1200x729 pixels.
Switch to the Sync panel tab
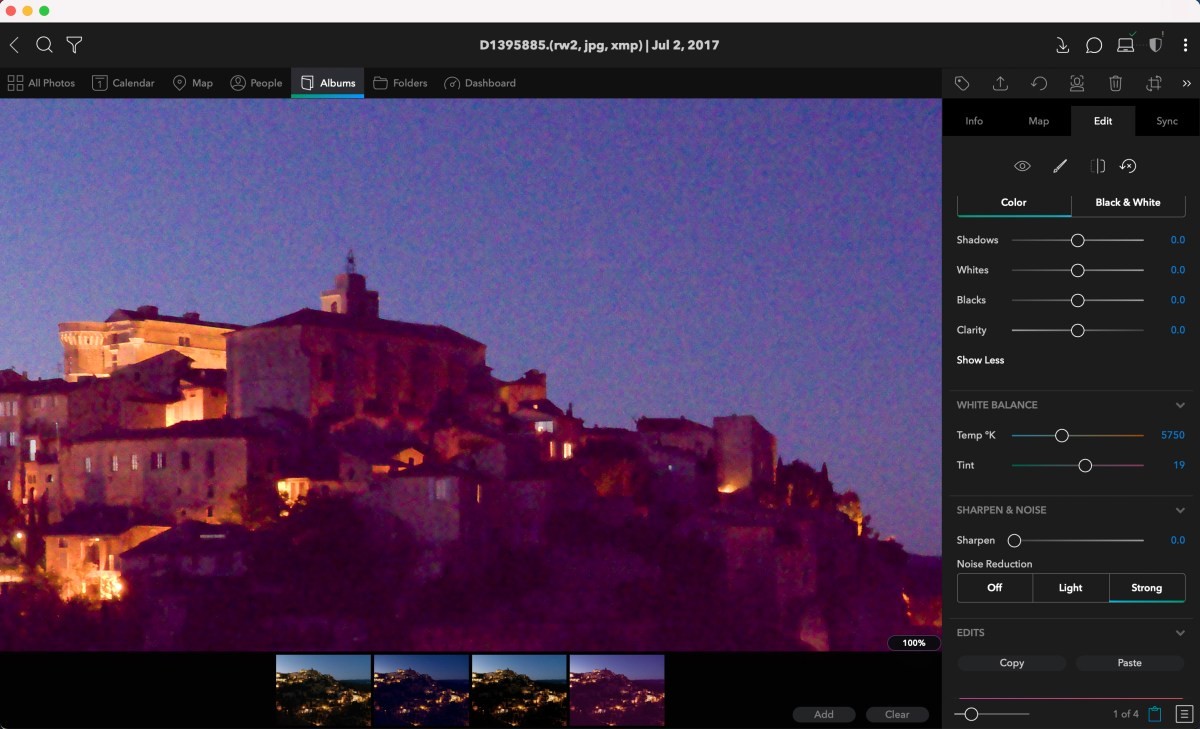pyautogui.click(x=1167, y=121)
